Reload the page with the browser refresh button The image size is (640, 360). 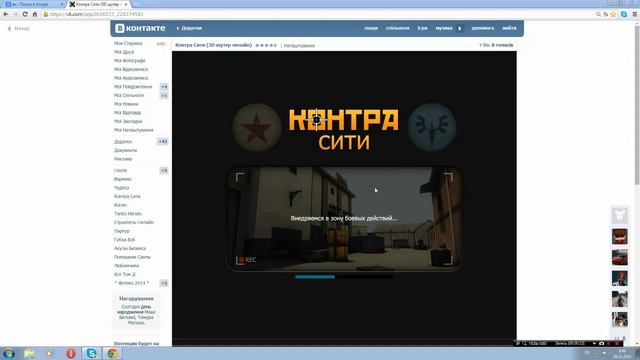point(25,14)
